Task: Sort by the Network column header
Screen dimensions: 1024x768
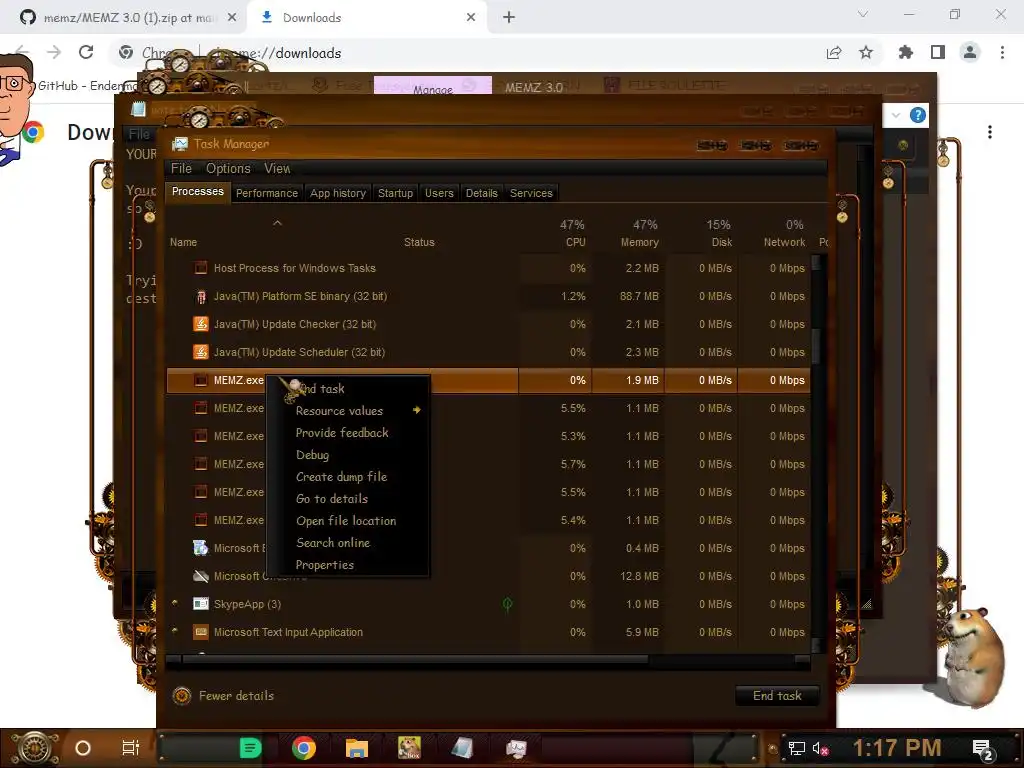Action: point(784,242)
